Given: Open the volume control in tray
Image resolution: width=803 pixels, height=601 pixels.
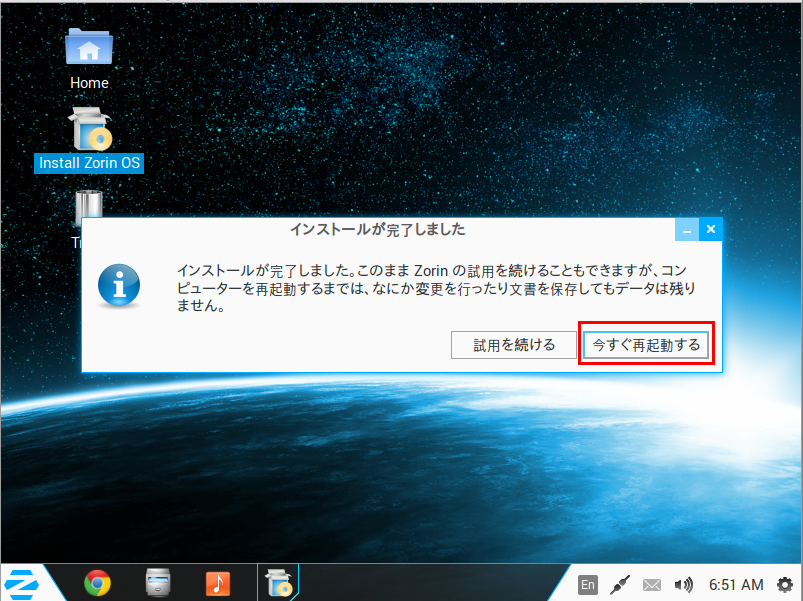Looking at the screenshot, I should tap(683, 584).
